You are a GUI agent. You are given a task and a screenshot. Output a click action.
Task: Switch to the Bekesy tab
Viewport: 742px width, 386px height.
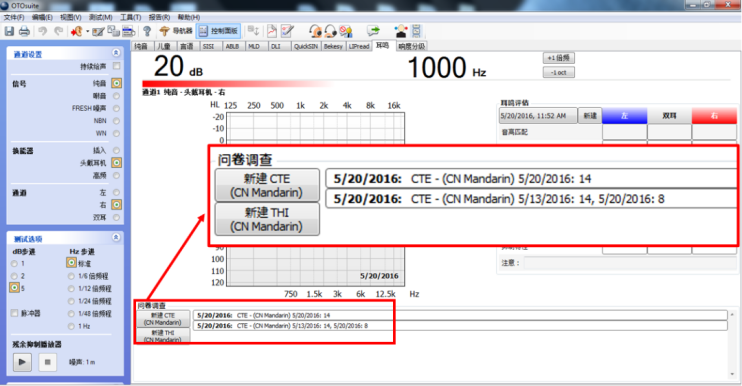click(333, 46)
